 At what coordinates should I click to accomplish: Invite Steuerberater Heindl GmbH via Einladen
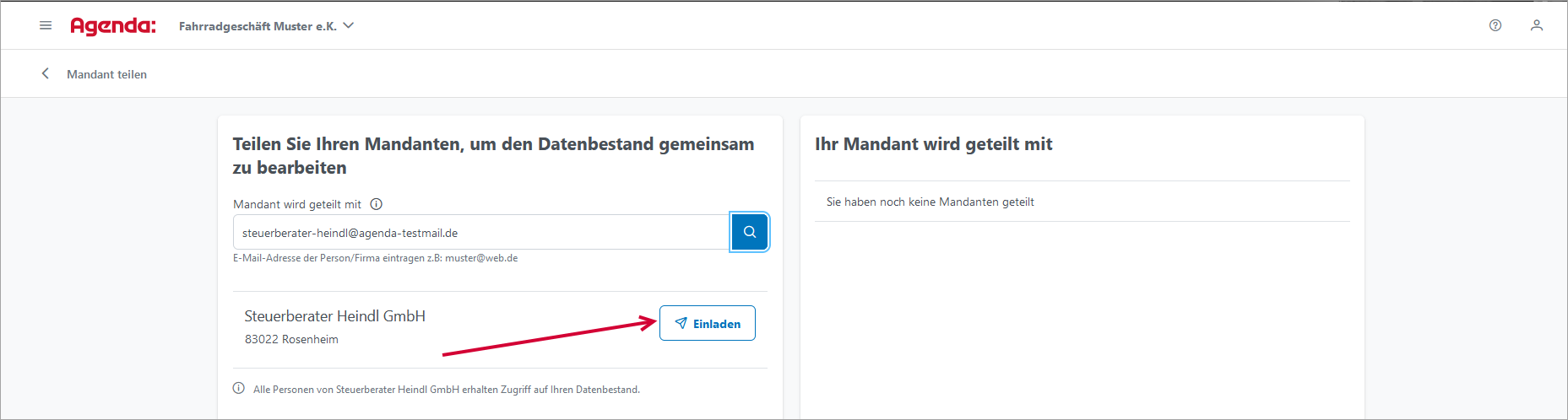[x=708, y=323]
